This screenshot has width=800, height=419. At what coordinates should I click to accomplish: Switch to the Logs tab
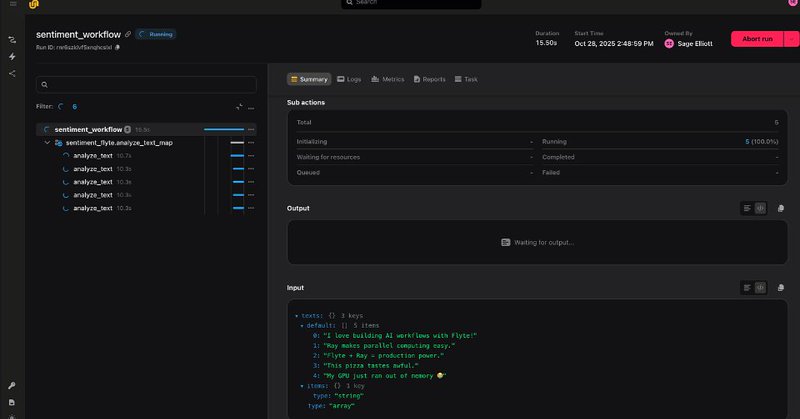[349, 79]
